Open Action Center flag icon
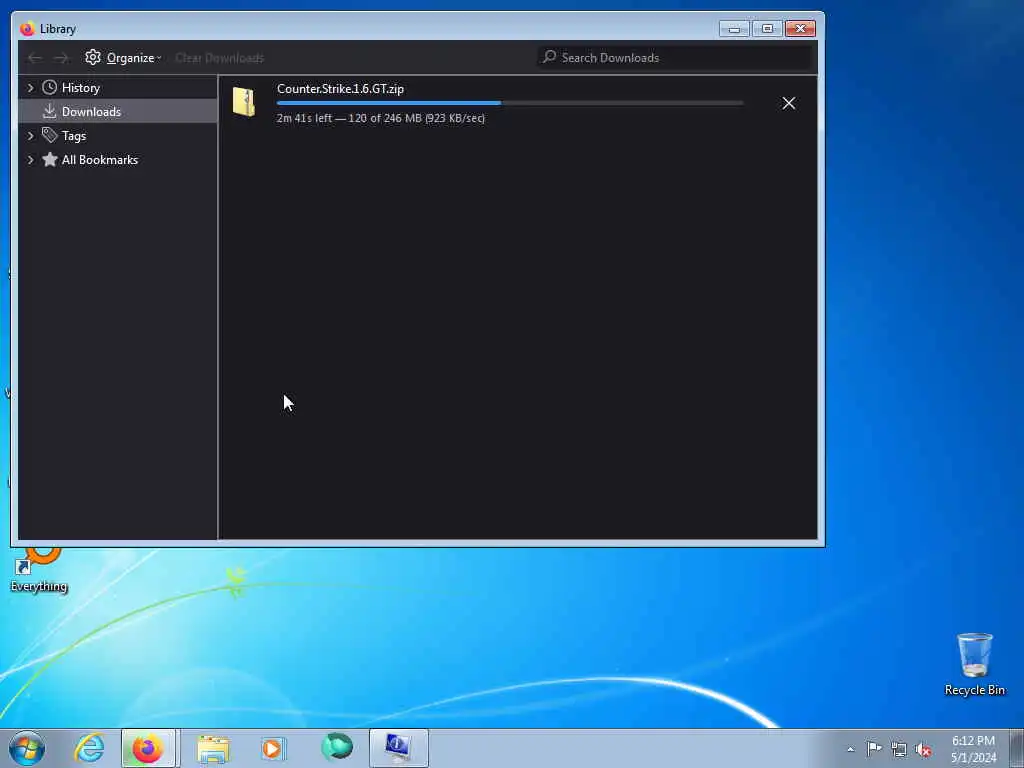The image size is (1024, 768). click(874, 749)
